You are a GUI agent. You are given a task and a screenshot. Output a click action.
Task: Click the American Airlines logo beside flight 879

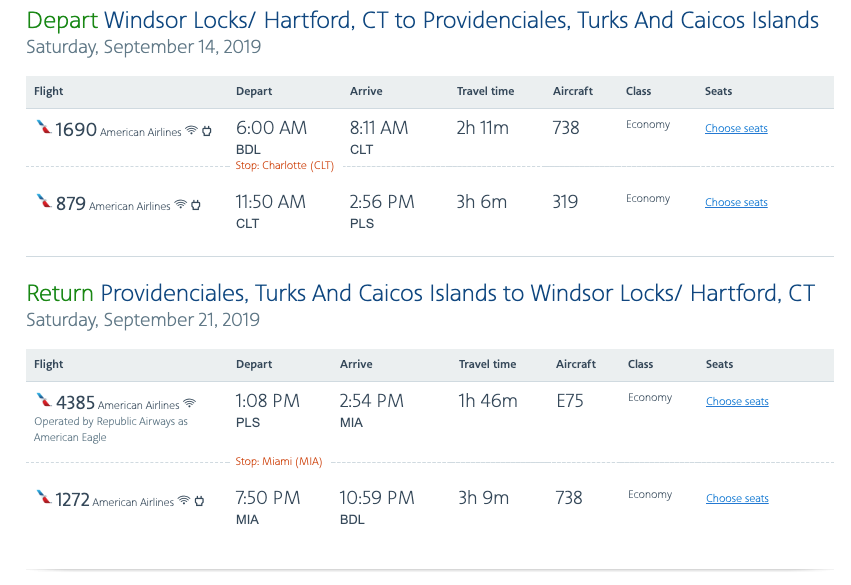click(43, 202)
